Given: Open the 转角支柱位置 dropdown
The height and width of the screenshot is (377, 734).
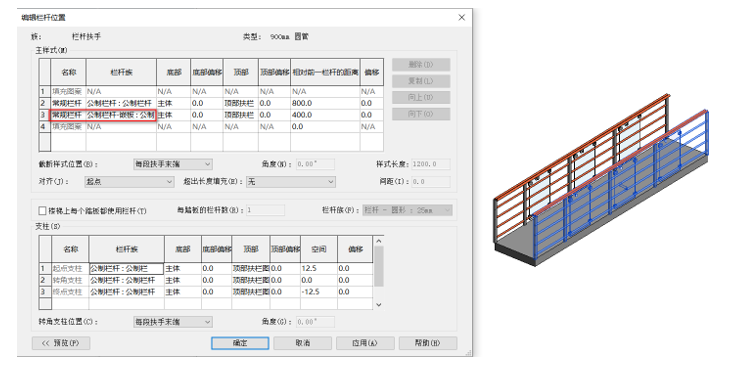Looking at the screenshot, I should tap(173, 322).
